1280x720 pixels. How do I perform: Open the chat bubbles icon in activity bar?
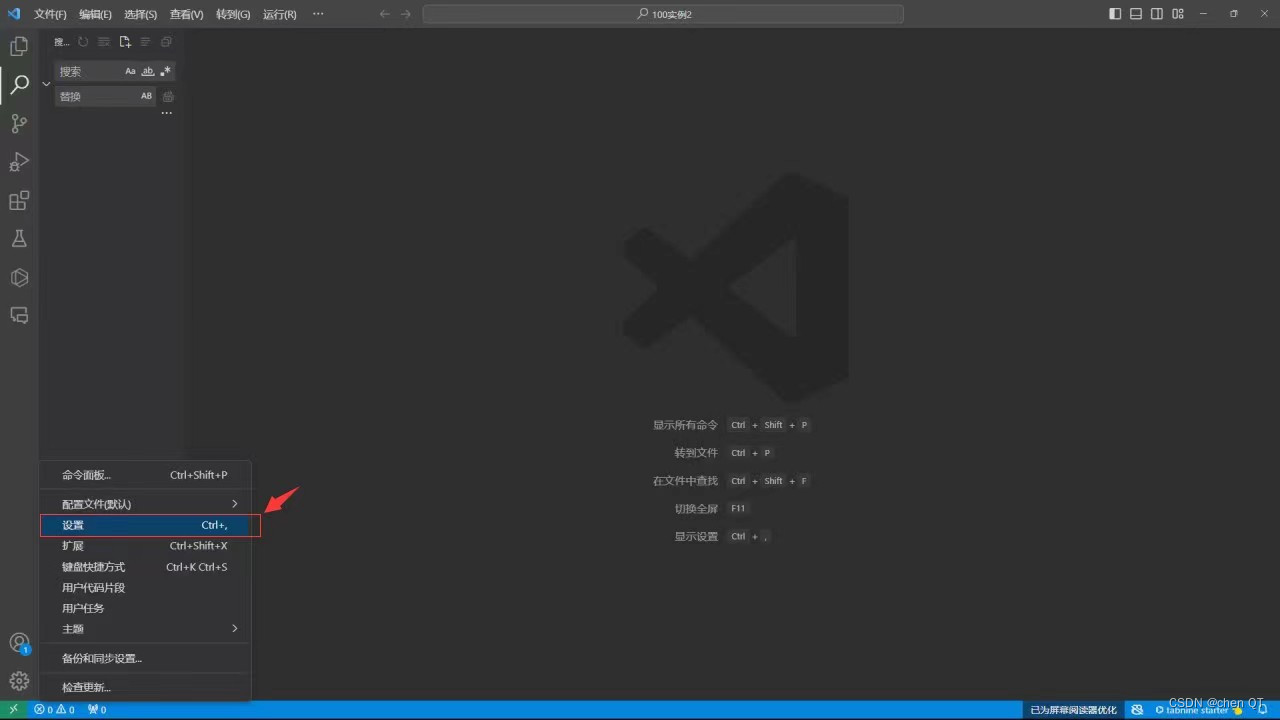(x=19, y=315)
